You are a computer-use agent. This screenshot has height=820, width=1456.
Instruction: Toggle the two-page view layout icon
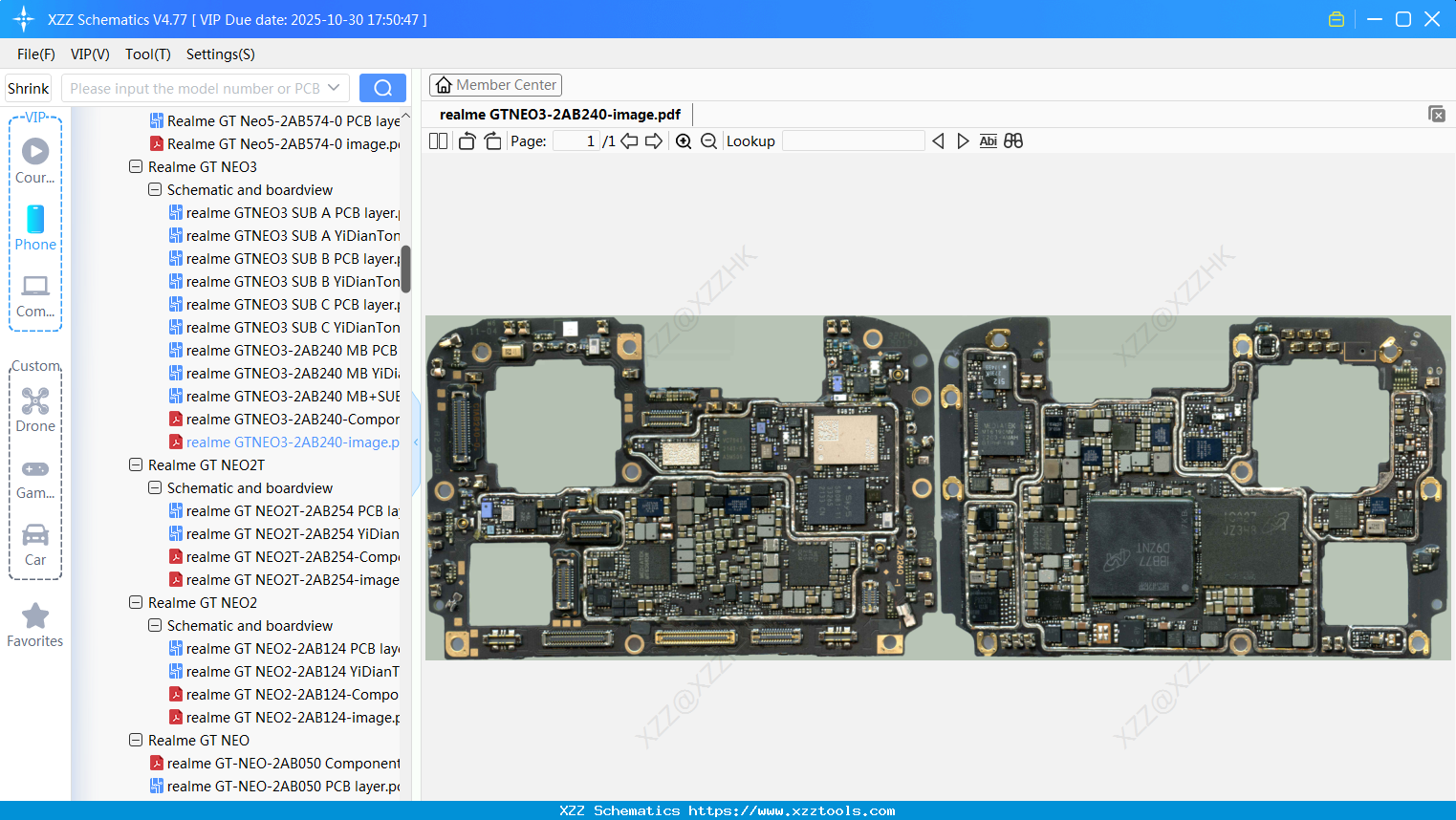(x=438, y=141)
